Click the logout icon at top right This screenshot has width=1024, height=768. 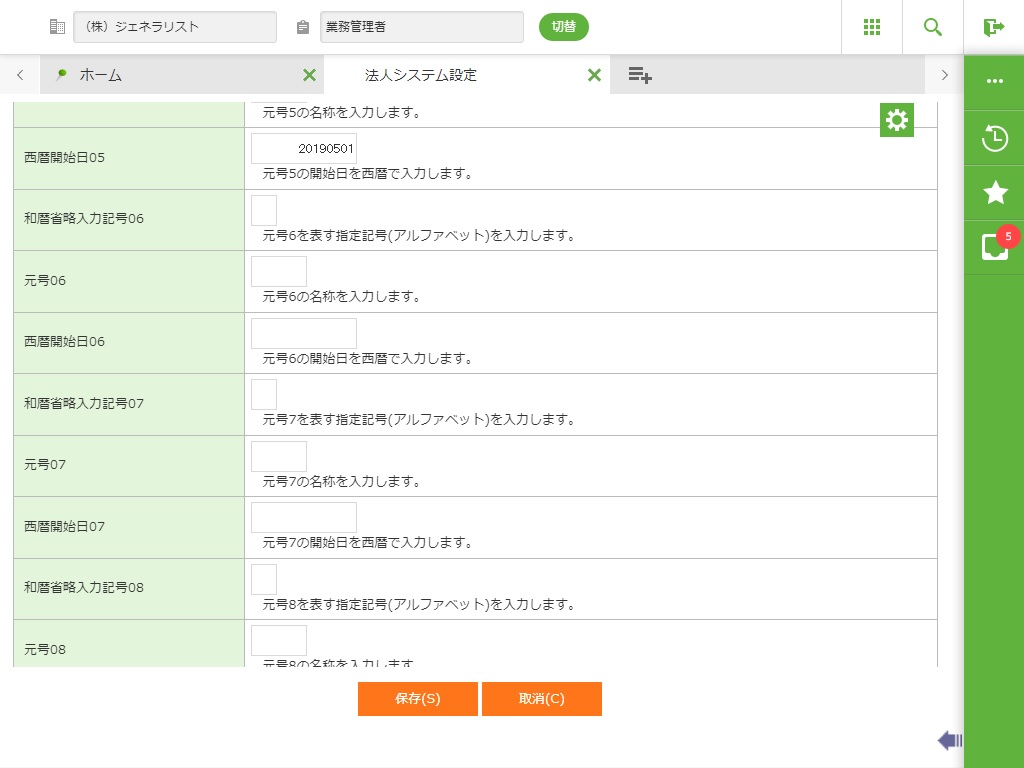pos(993,27)
